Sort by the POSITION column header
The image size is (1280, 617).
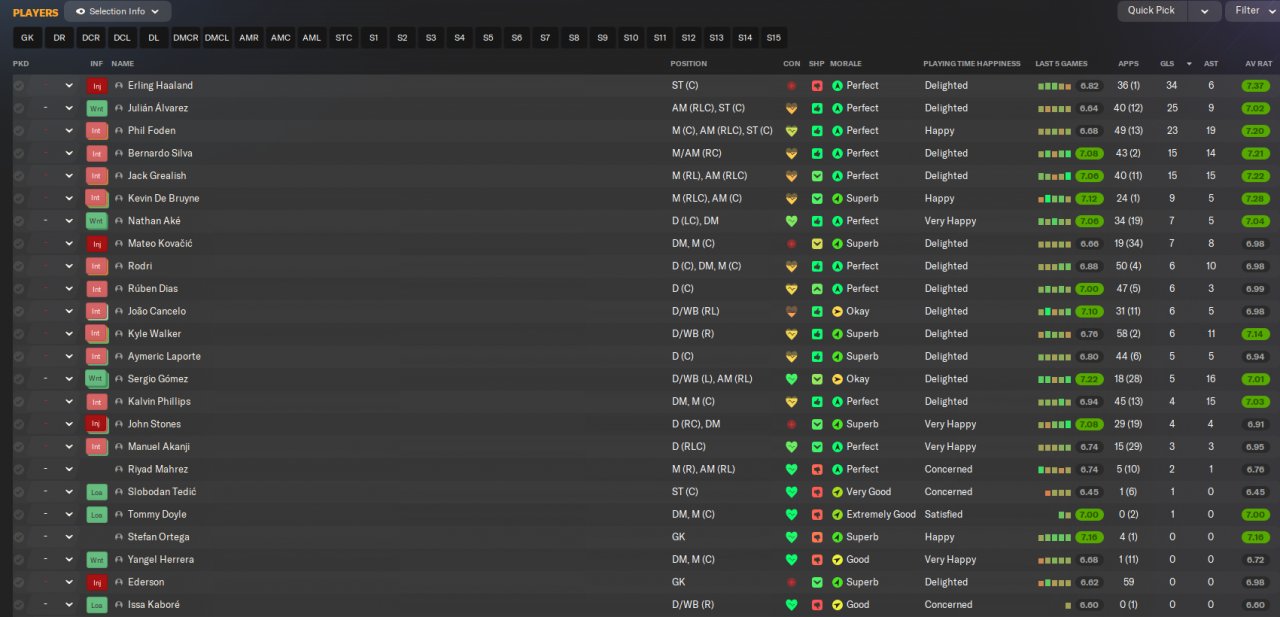[x=688, y=64]
